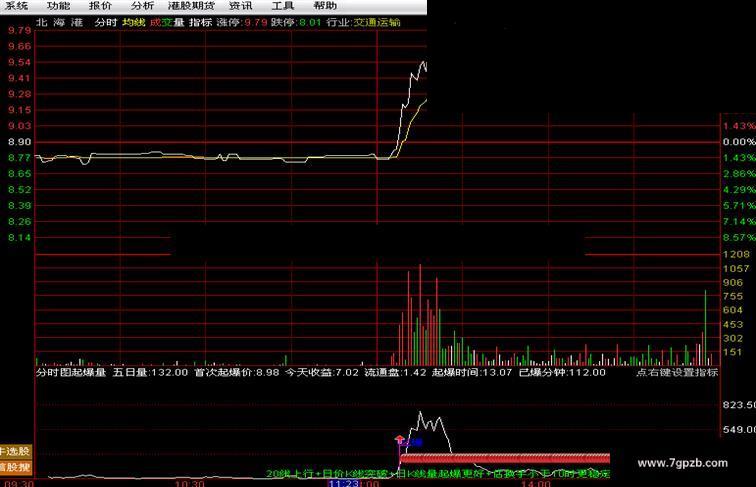This screenshot has height=487, width=756.
Task: Click the 涨停:9.79 limit-up value
Action: coord(242,22)
